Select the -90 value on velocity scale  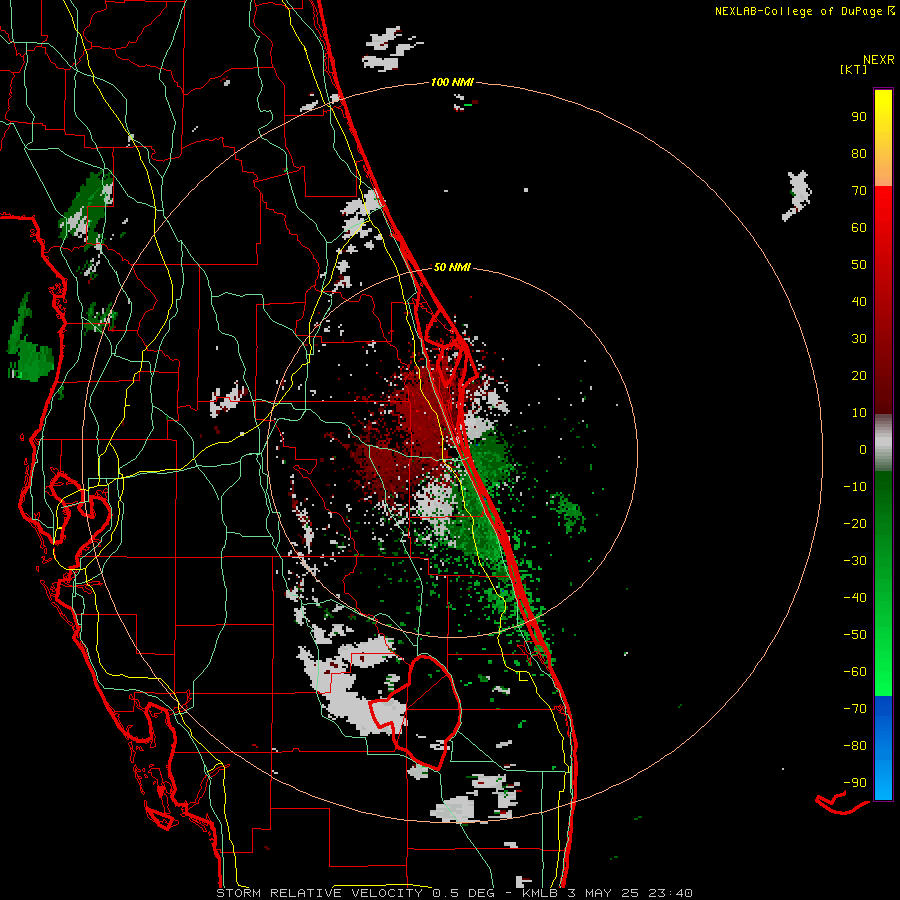855,783
